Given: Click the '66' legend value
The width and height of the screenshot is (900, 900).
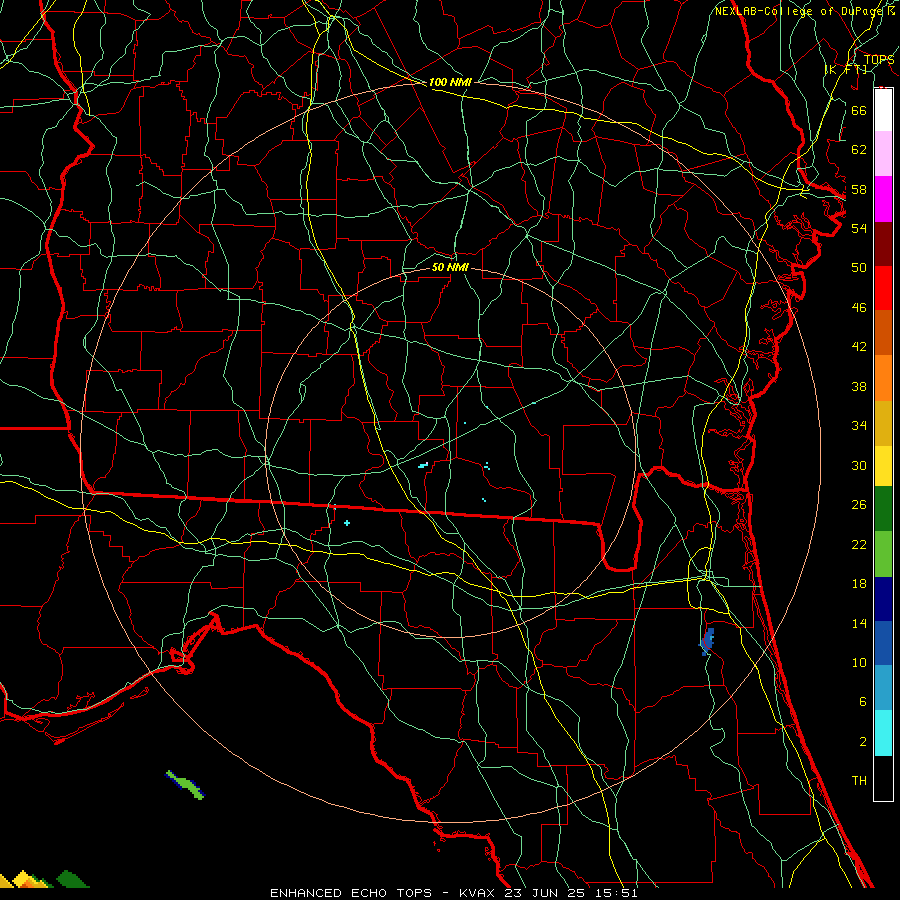Looking at the screenshot, I should point(859,110).
